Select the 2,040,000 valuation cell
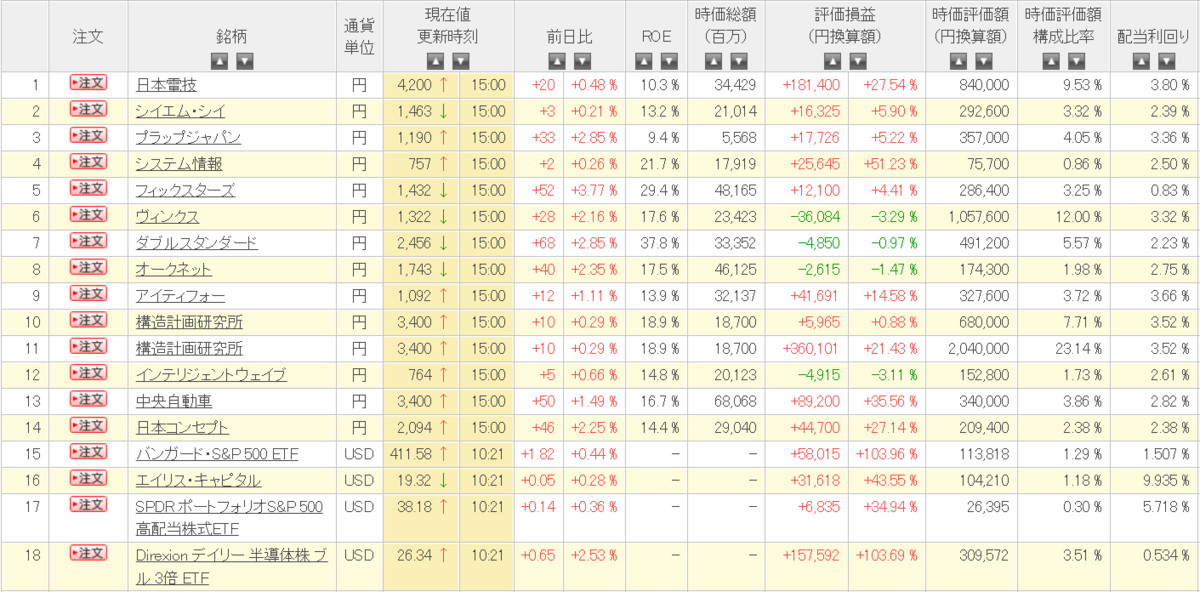 point(970,348)
